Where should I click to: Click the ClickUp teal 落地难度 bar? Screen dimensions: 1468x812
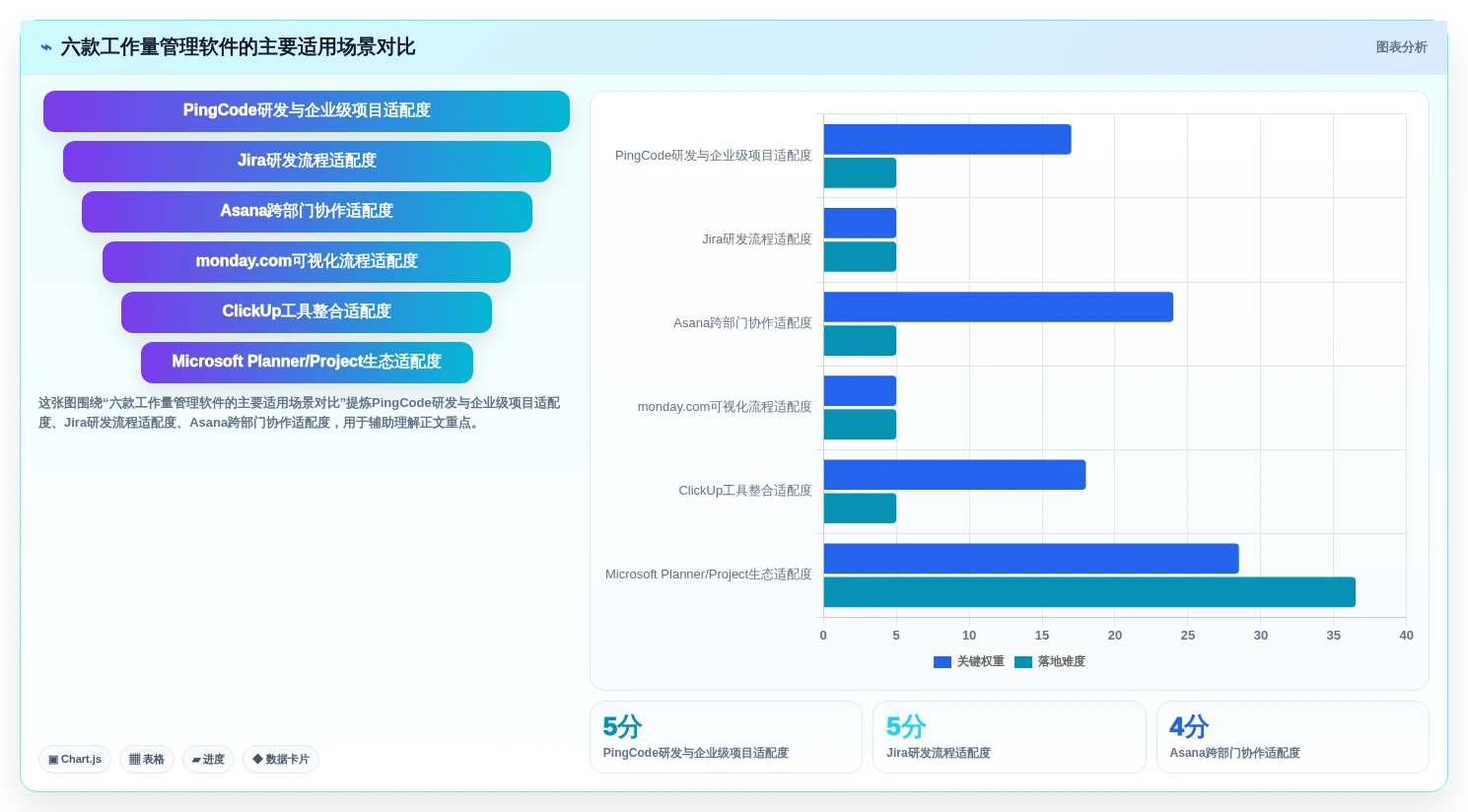(860, 508)
